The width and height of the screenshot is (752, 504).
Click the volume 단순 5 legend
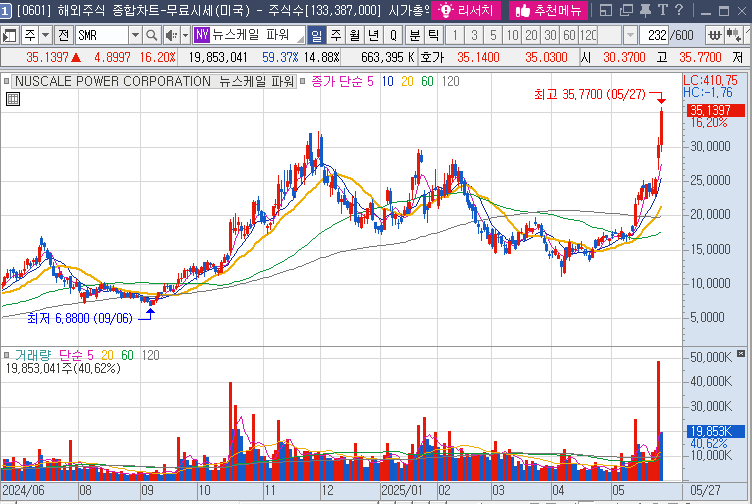[x=76, y=355]
